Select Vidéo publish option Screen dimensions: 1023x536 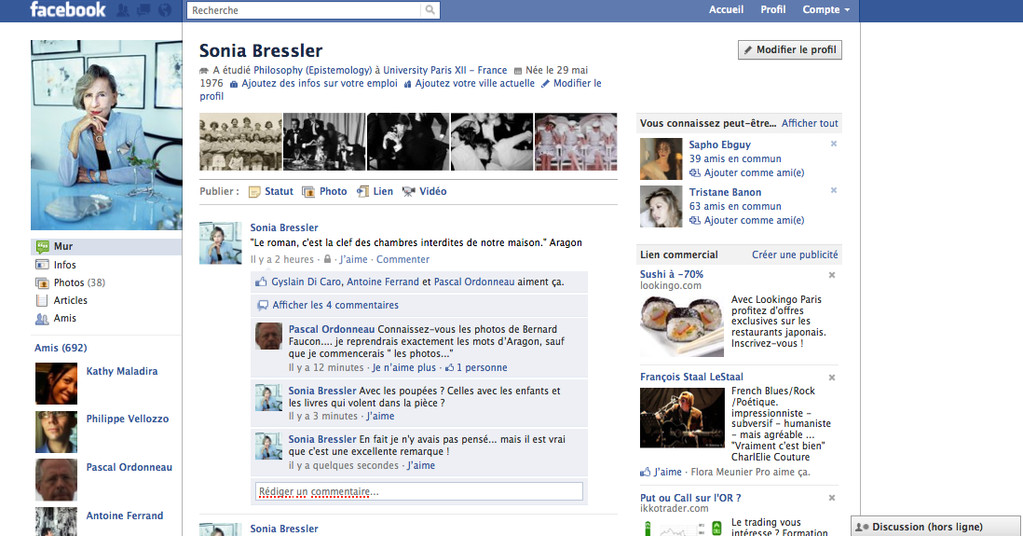point(425,191)
